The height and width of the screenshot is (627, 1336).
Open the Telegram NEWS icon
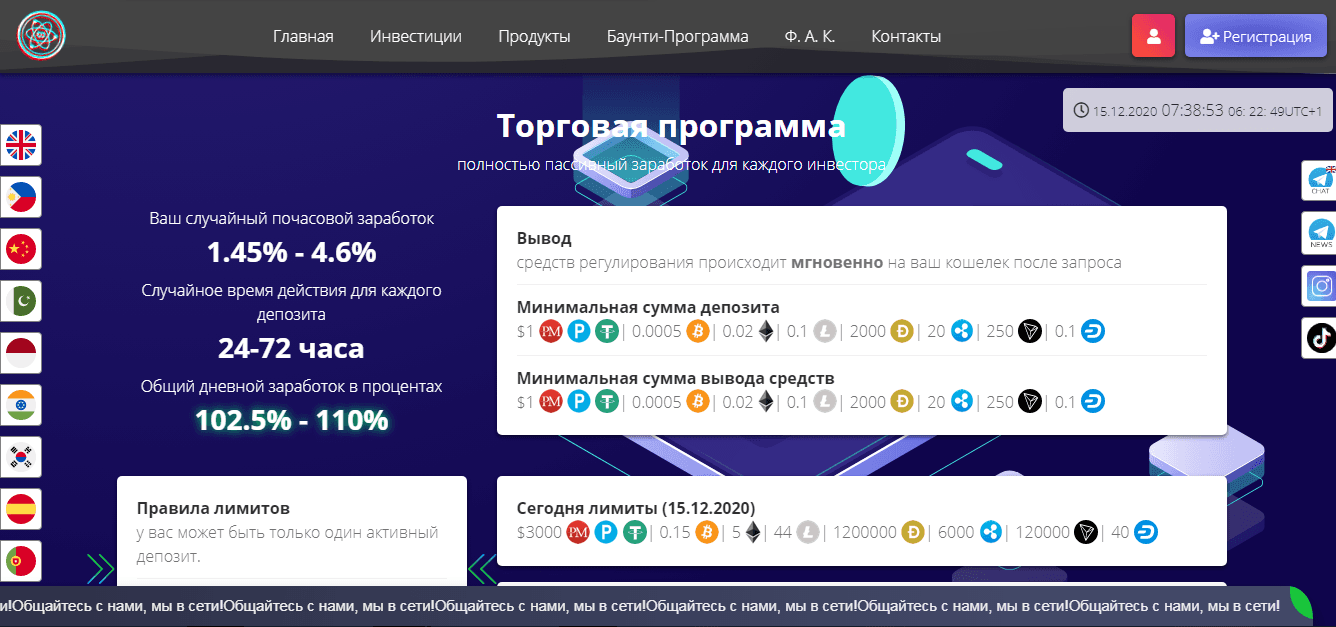(1320, 233)
